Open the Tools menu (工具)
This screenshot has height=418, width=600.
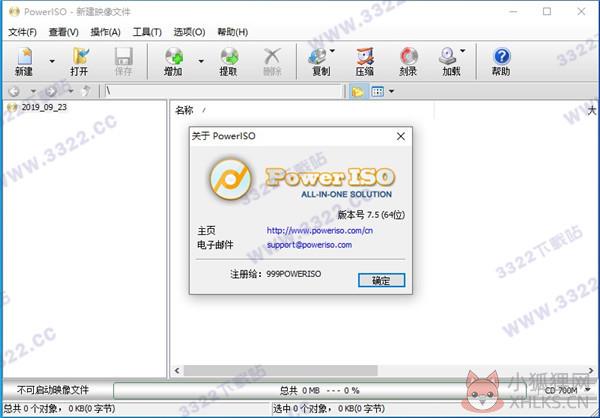click(x=147, y=32)
